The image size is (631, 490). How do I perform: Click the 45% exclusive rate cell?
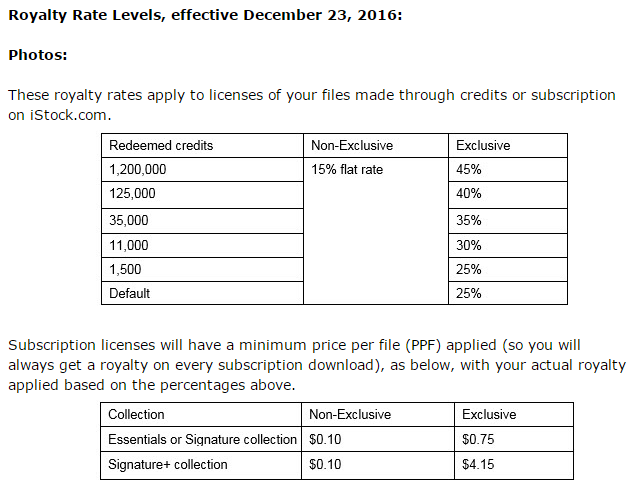[x=508, y=170]
